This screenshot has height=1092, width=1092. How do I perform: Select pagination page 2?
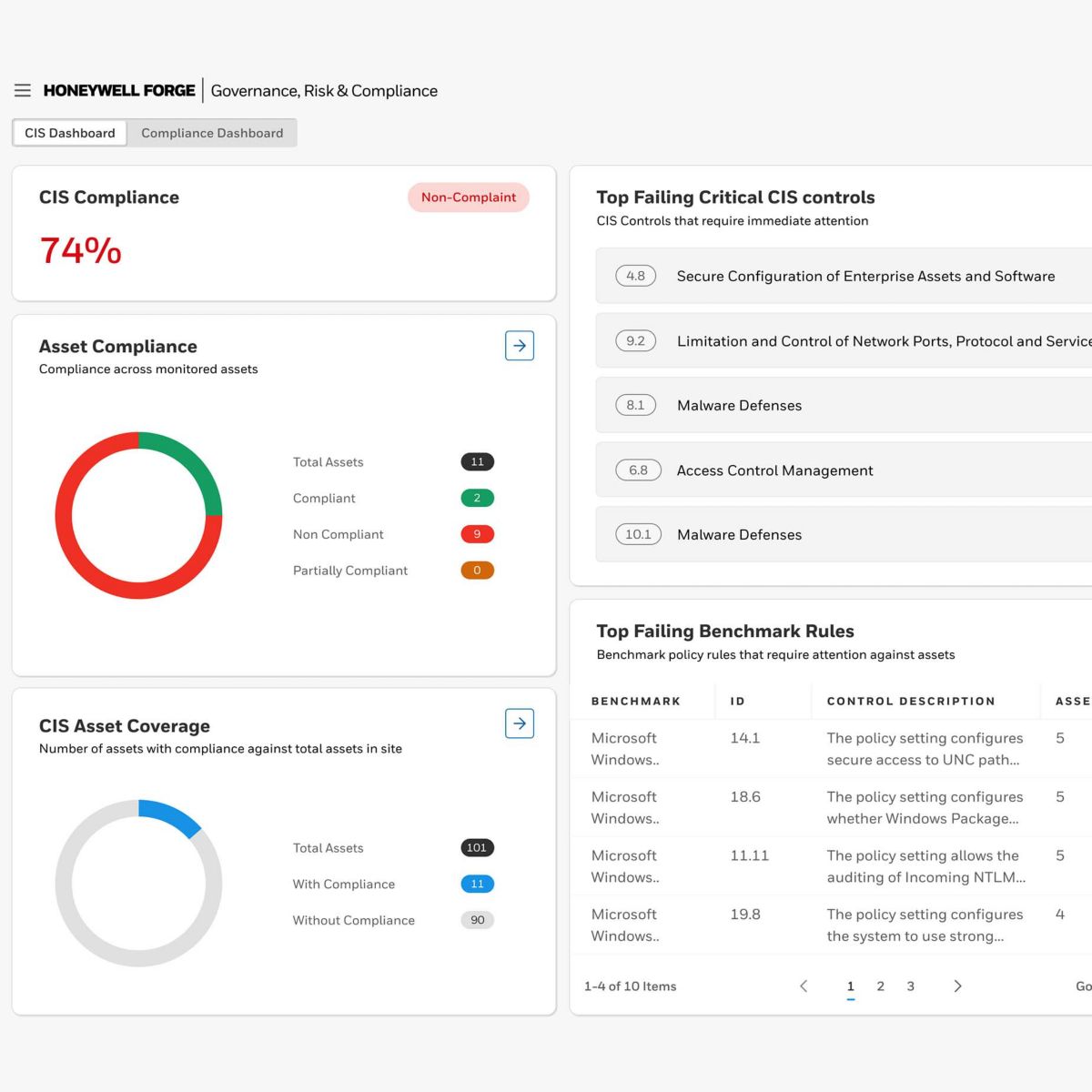(881, 986)
